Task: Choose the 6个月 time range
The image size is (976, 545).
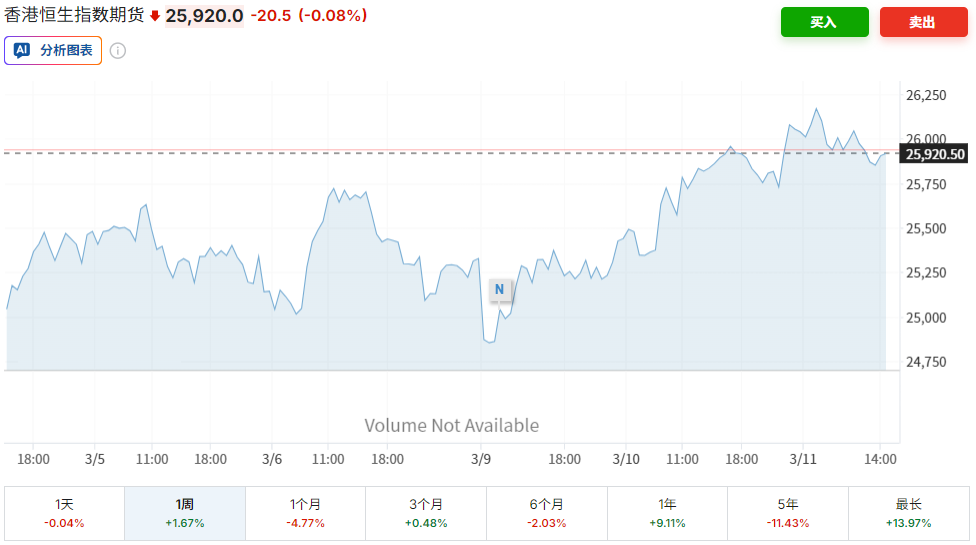Action: click(x=546, y=513)
